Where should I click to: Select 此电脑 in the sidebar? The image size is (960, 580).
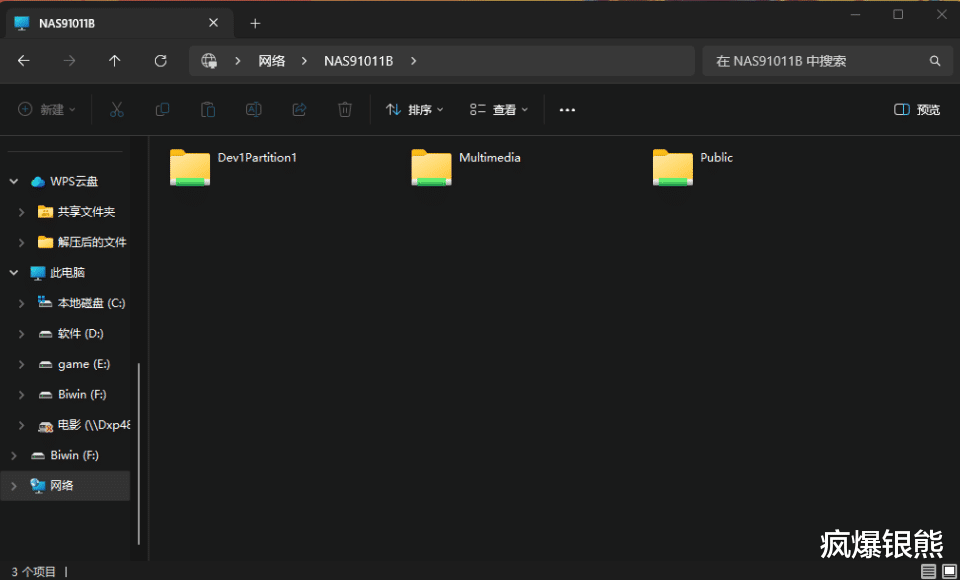tap(67, 273)
